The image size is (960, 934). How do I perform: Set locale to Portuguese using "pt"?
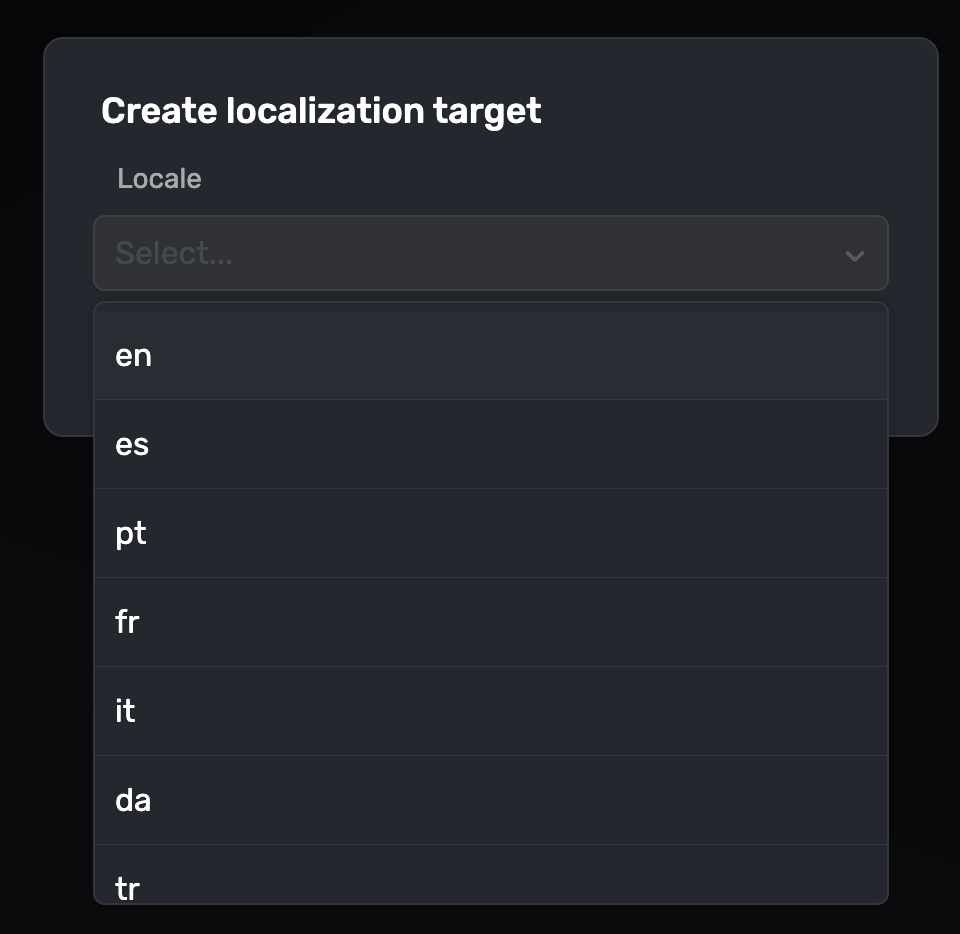pos(490,534)
